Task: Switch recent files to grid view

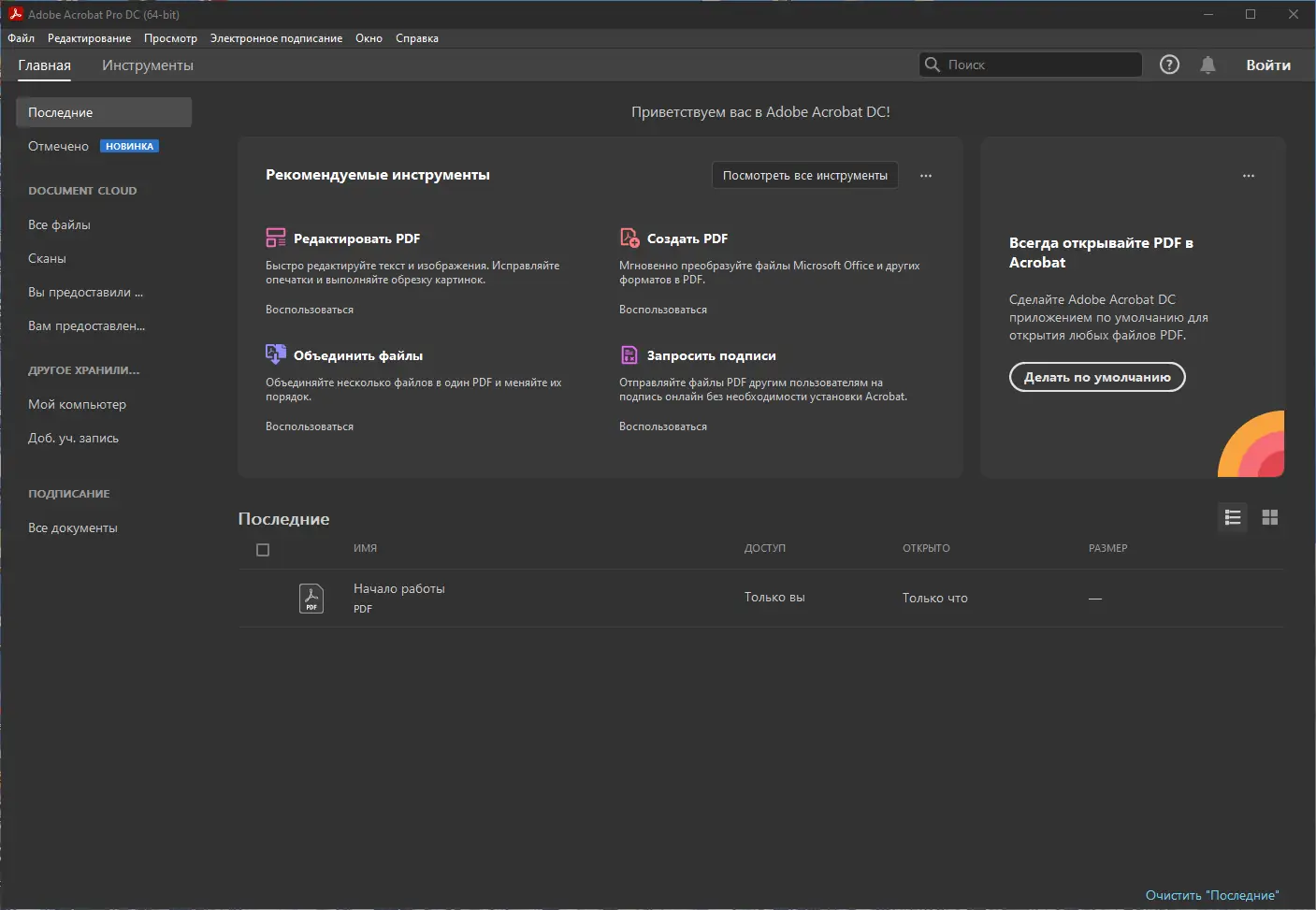Action: (x=1269, y=517)
